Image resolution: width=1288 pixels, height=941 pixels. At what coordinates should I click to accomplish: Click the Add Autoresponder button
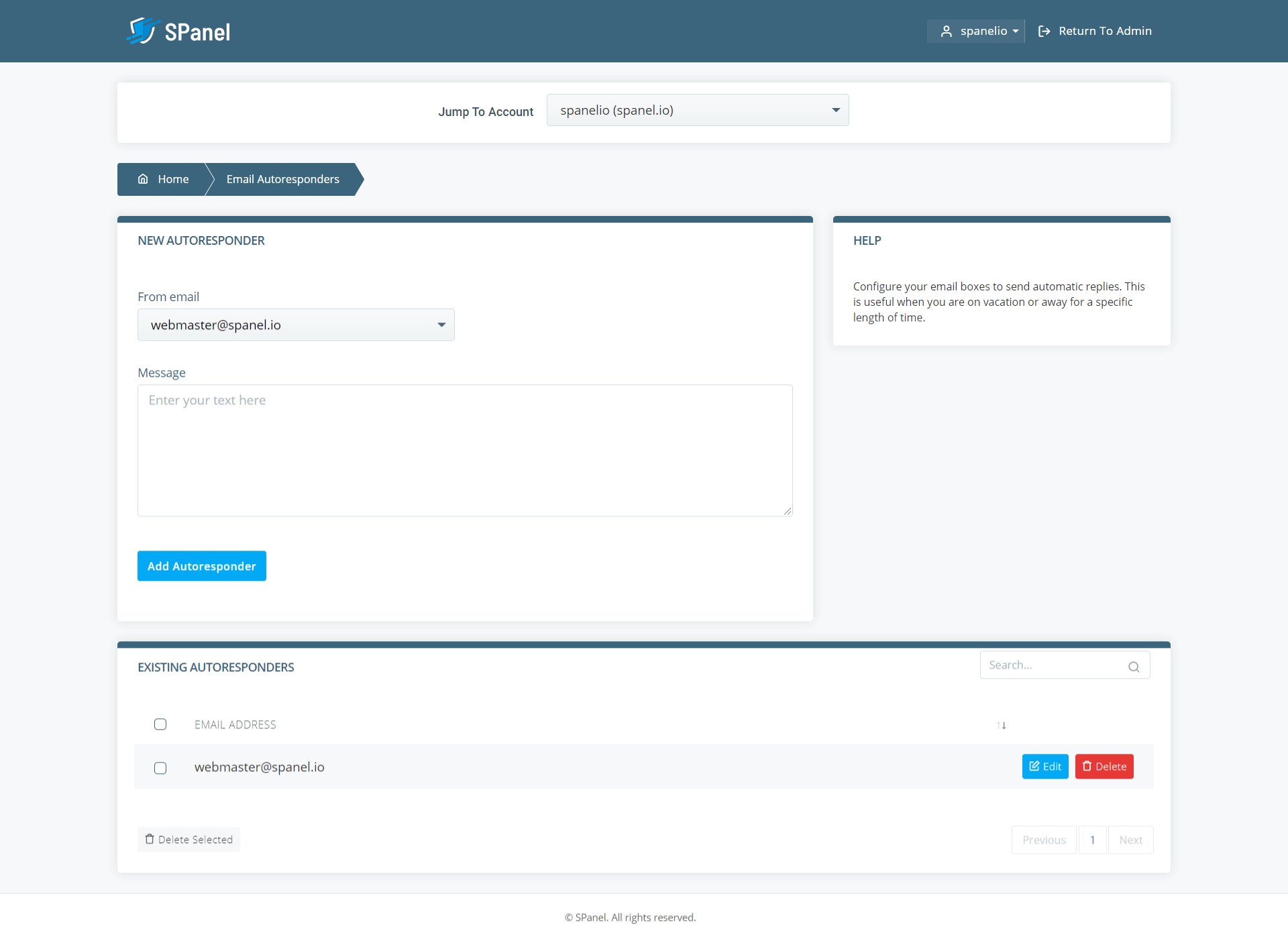[x=202, y=566]
